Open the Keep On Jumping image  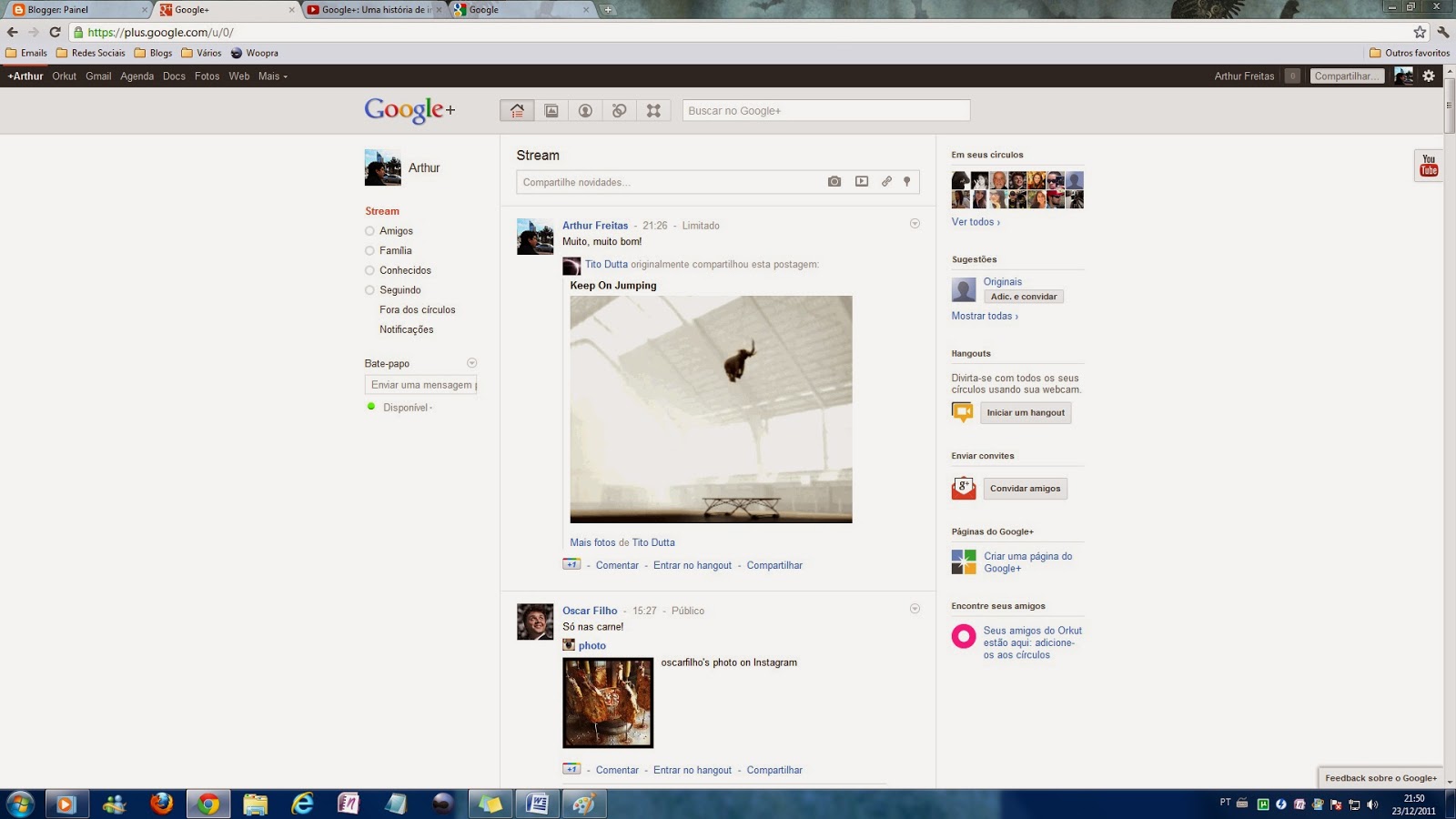coord(711,409)
